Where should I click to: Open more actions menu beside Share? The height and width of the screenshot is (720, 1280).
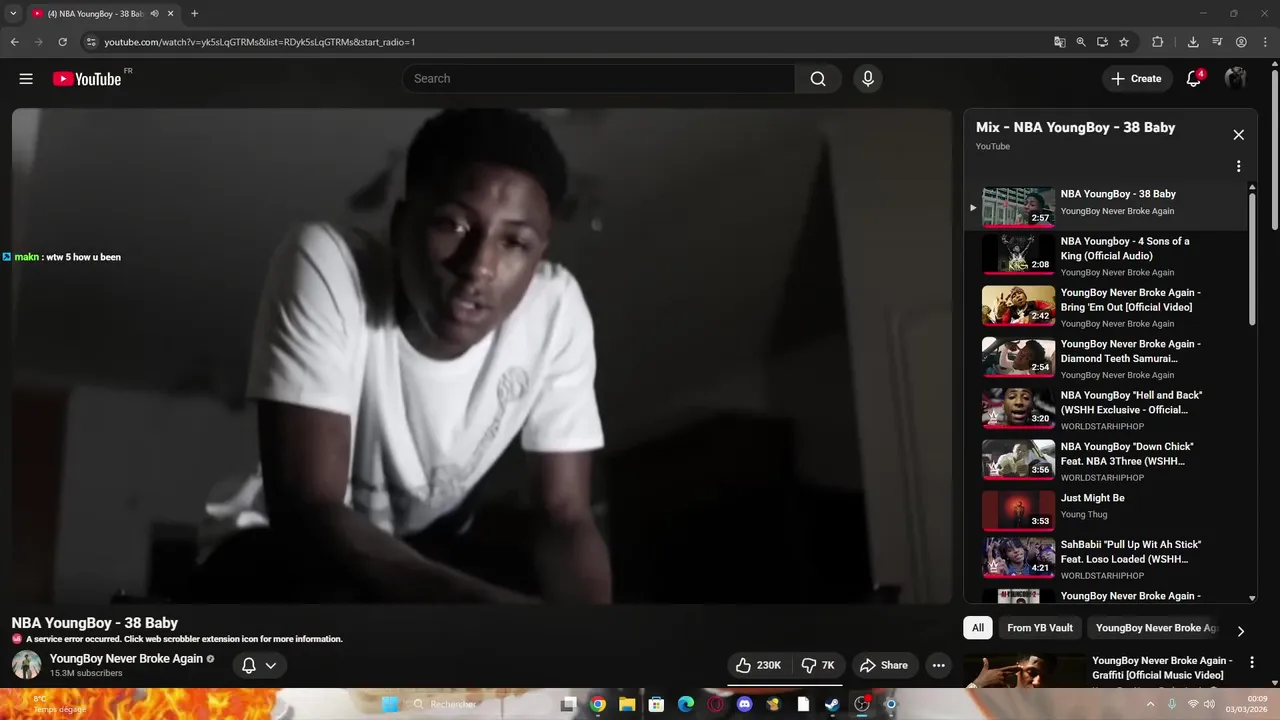(x=938, y=665)
